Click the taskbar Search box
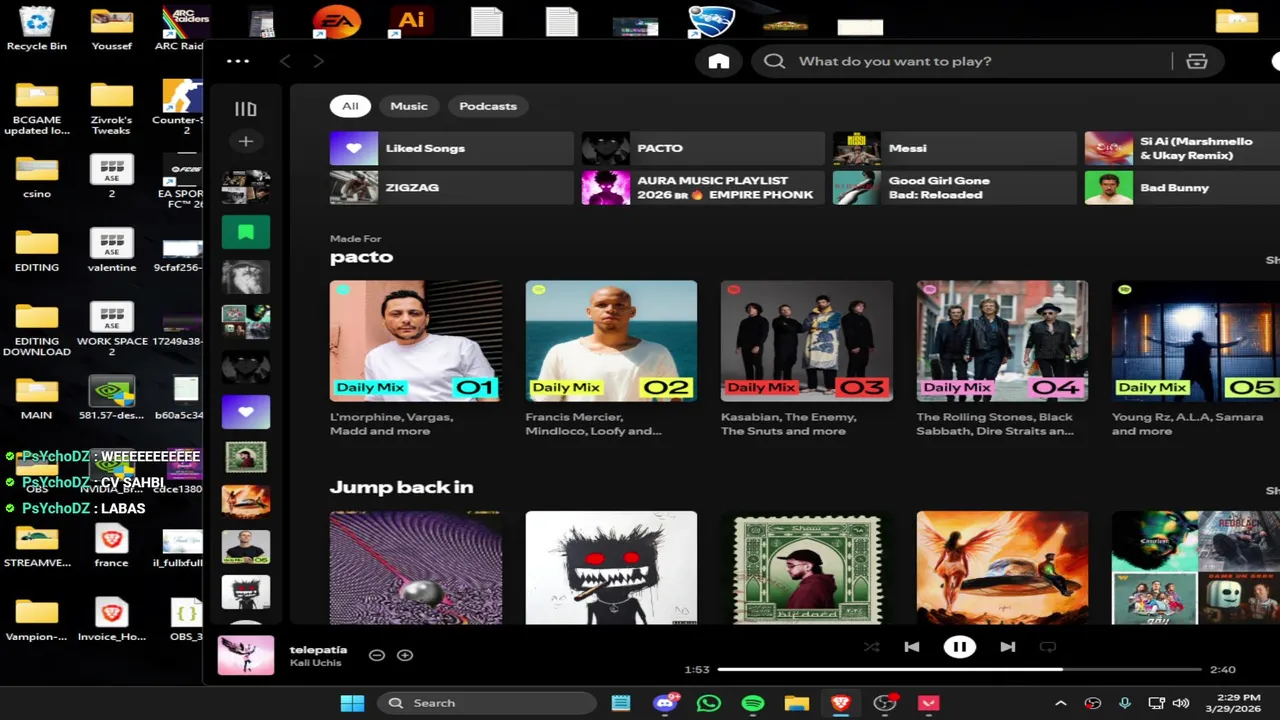Screen dimensions: 1280x720 pos(487,703)
